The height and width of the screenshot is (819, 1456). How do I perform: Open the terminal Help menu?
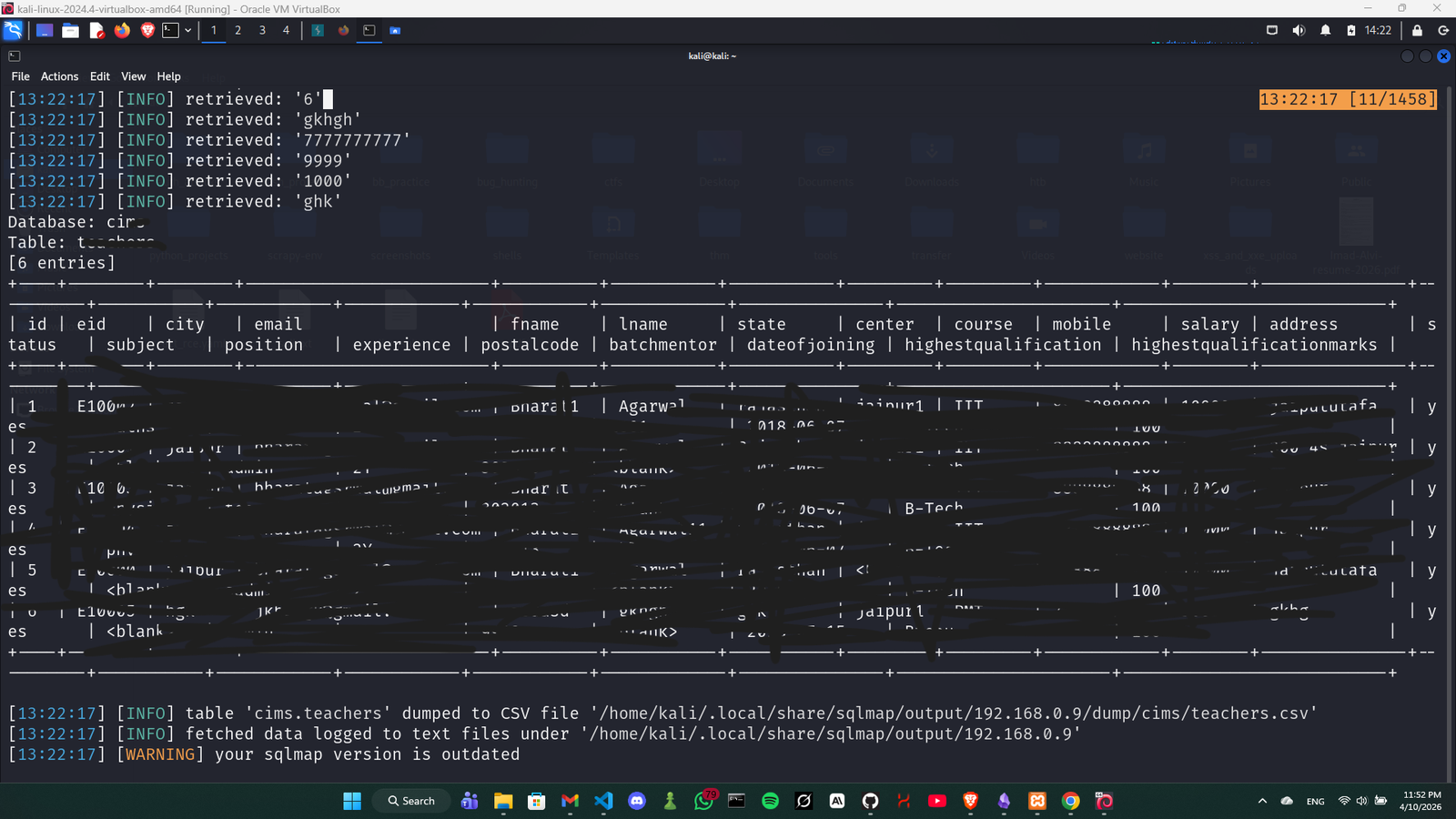[x=168, y=76]
